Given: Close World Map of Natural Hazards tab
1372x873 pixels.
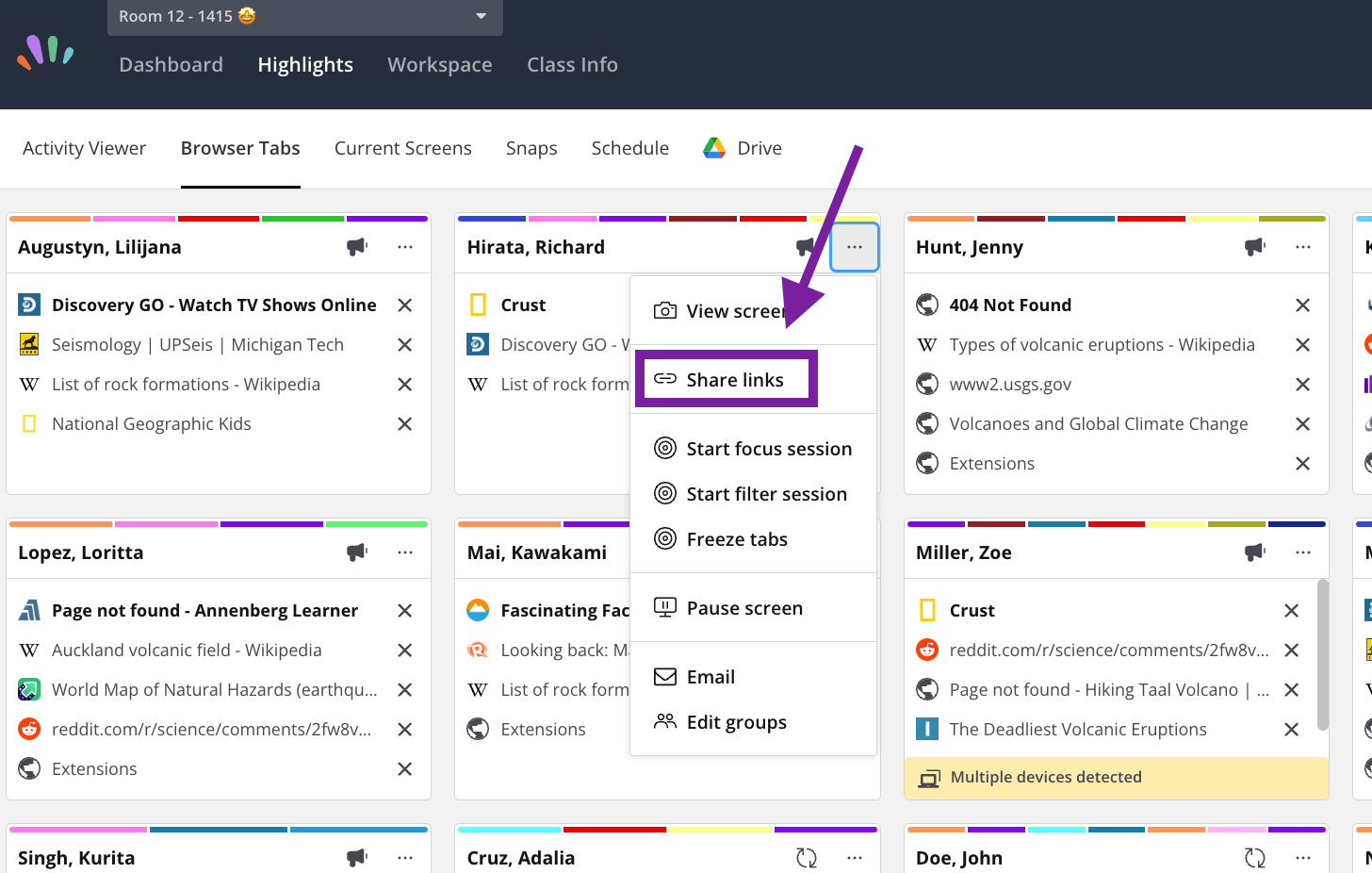Looking at the screenshot, I should coord(405,690).
